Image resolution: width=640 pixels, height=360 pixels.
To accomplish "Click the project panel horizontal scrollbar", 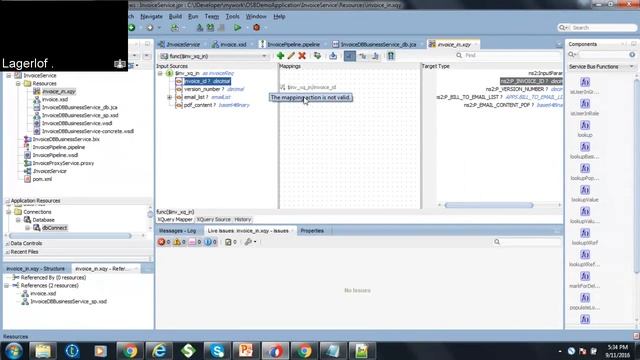I will (x=70, y=236).
